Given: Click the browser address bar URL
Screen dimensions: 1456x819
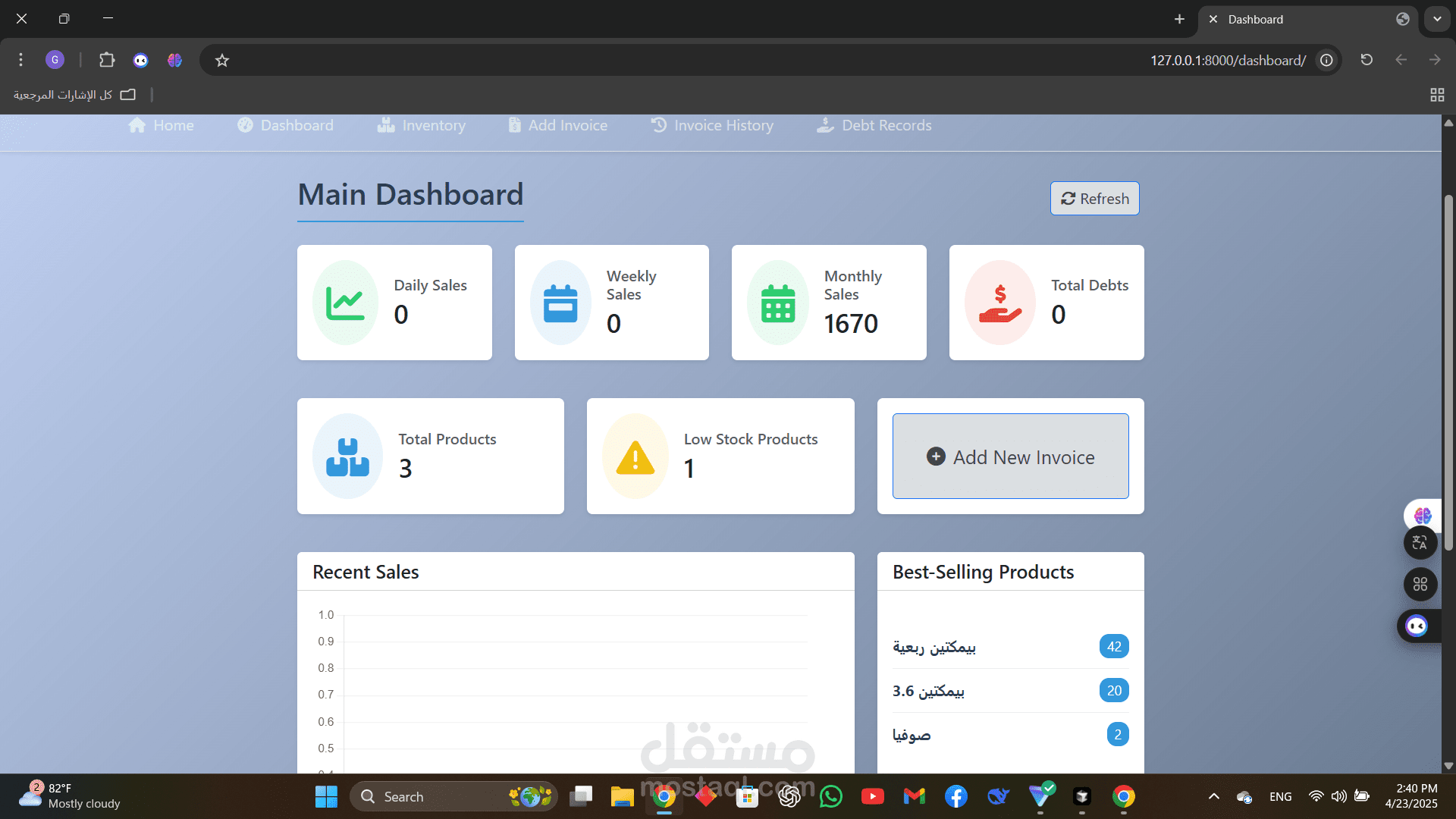Looking at the screenshot, I should 1228,60.
